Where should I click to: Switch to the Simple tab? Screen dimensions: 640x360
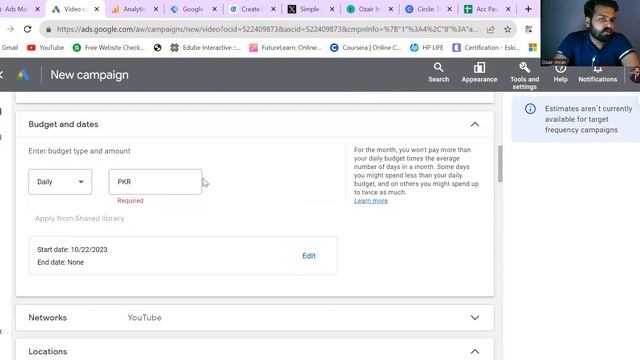pyautogui.click(x=306, y=9)
